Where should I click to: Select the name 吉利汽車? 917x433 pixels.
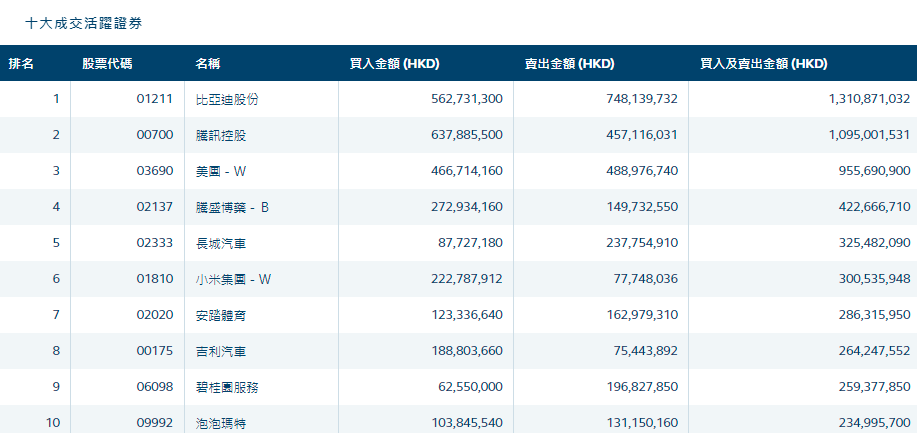(x=220, y=351)
